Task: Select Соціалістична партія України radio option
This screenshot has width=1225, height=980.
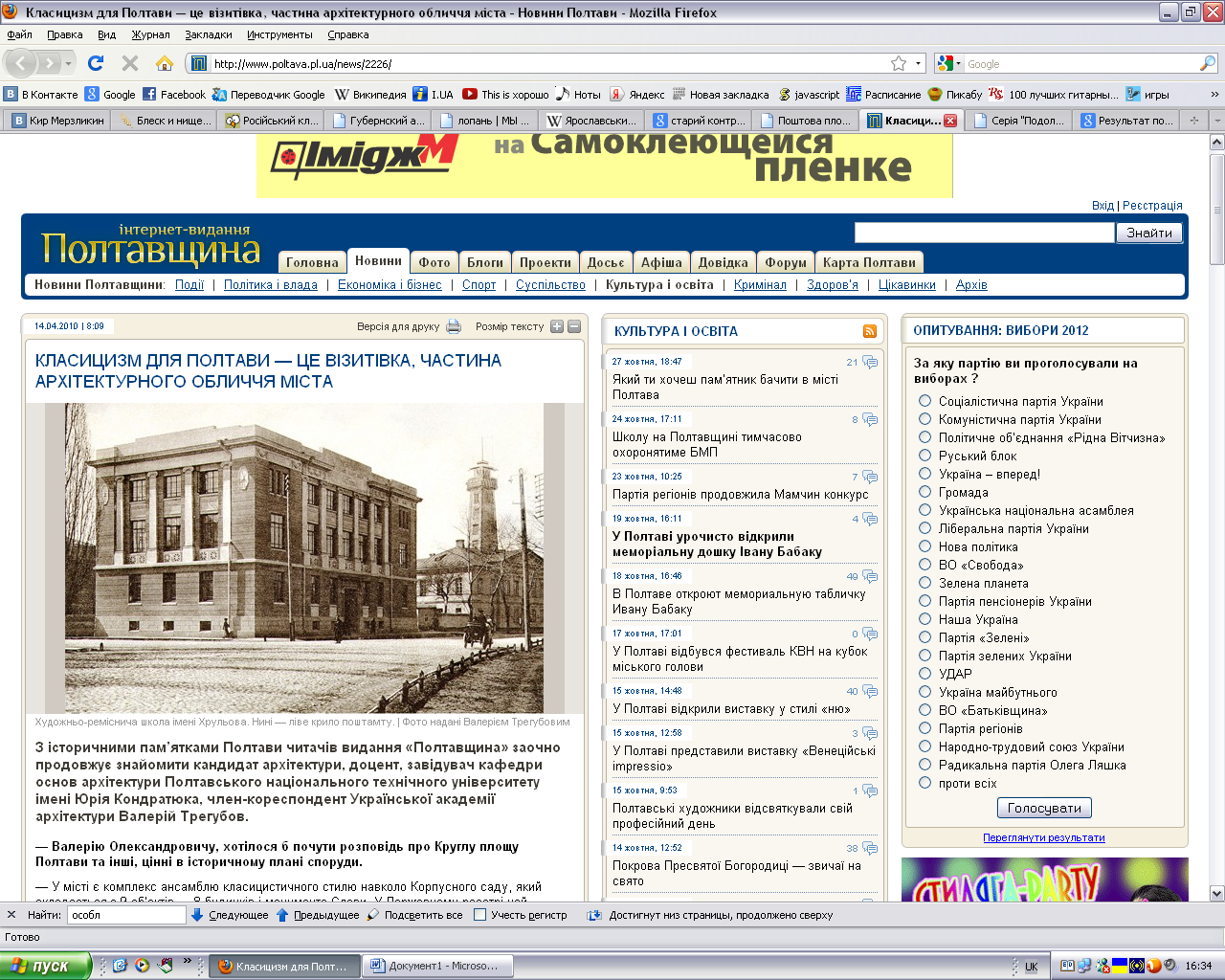Action: tap(924, 401)
